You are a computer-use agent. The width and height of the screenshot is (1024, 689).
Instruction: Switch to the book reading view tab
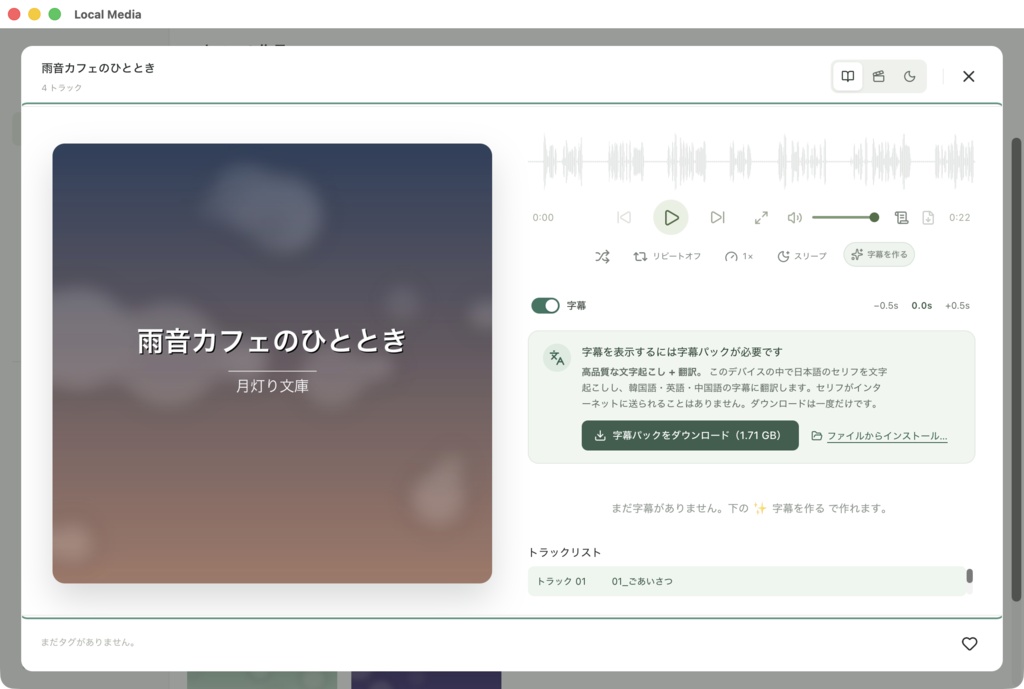(x=848, y=76)
